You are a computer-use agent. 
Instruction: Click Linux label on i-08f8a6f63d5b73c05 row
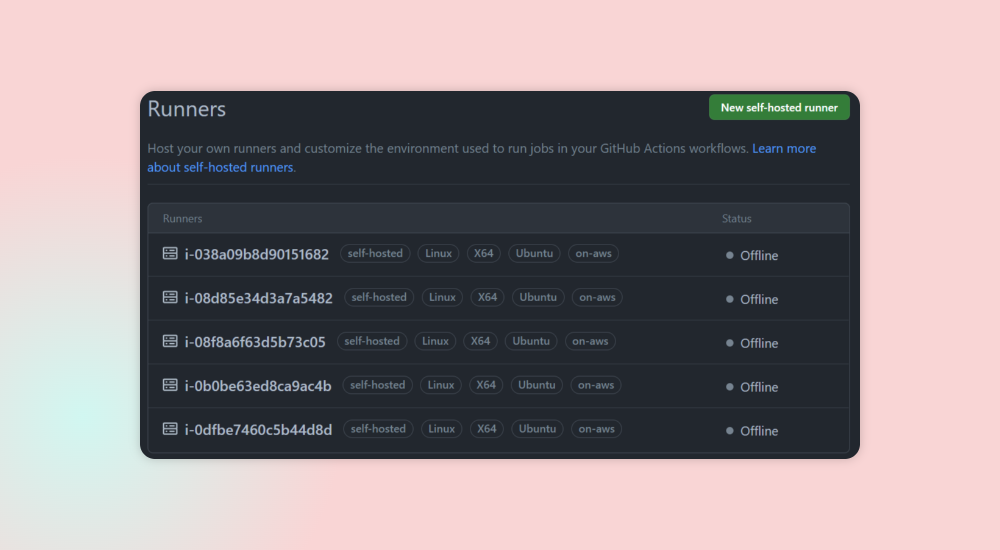(435, 341)
